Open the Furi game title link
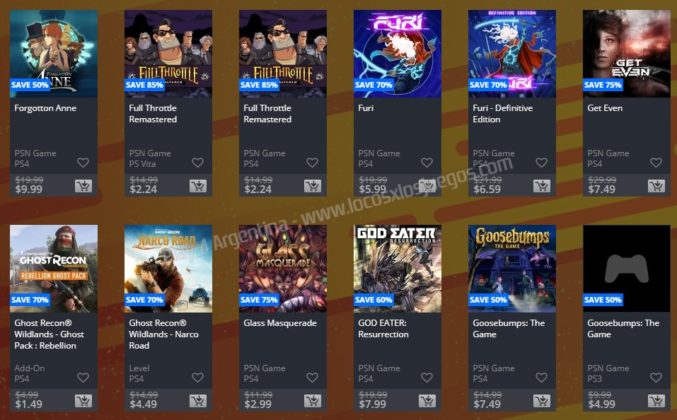 click(366, 108)
